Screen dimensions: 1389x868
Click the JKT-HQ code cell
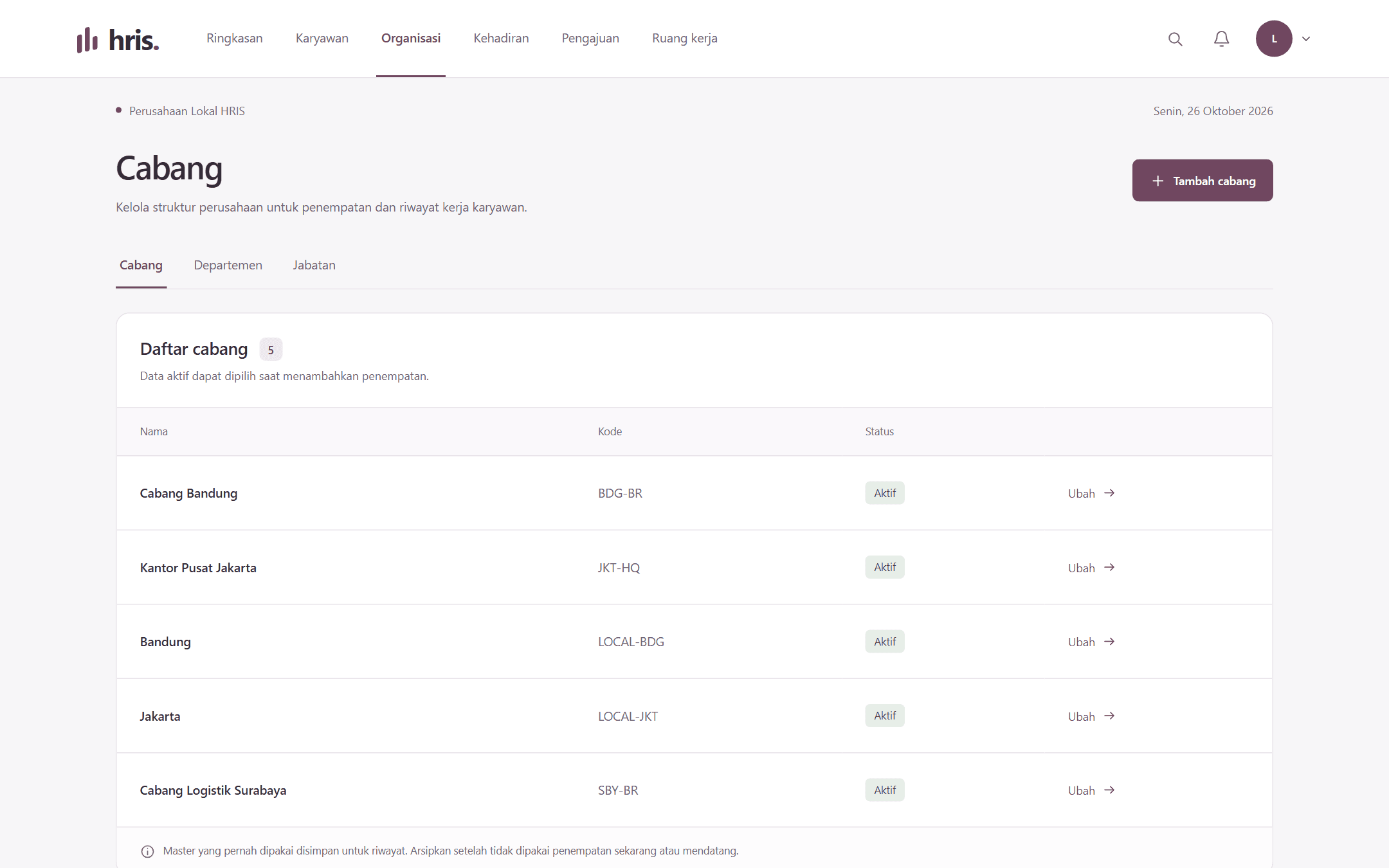619,568
